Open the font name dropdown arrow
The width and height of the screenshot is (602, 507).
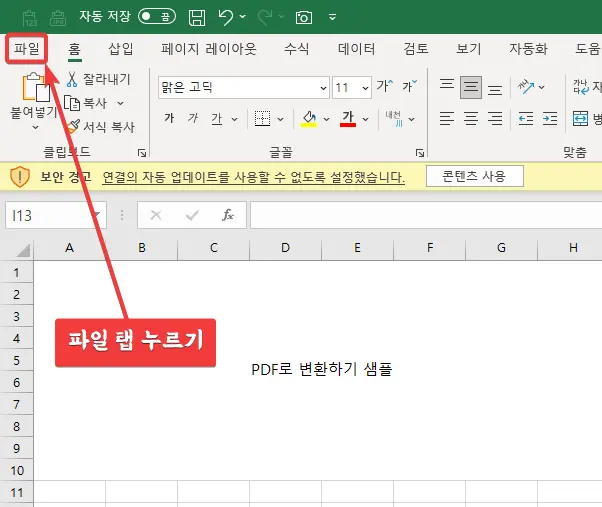tap(323, 88)
